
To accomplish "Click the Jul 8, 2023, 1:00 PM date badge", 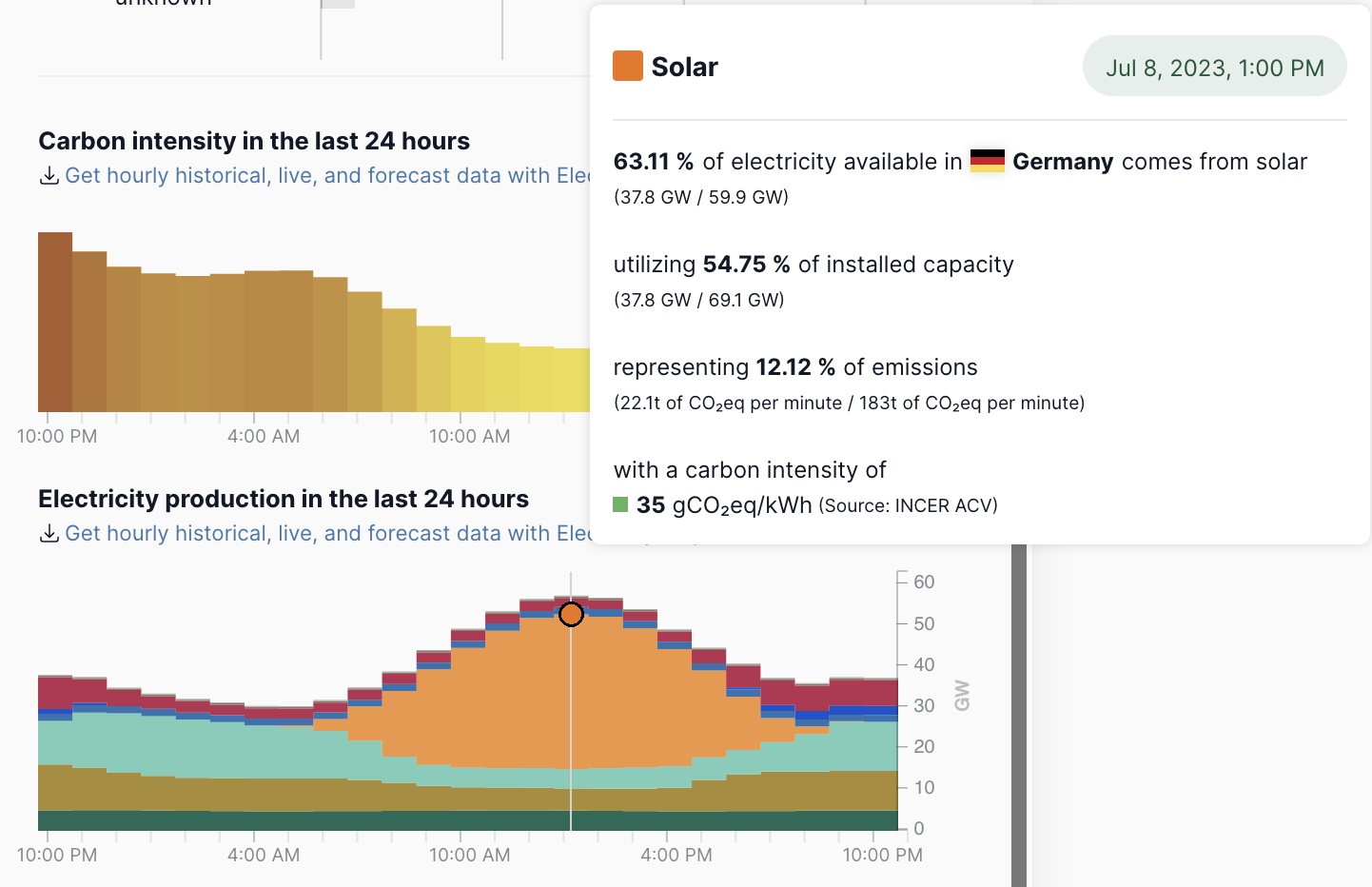I will coord(1214,68).
